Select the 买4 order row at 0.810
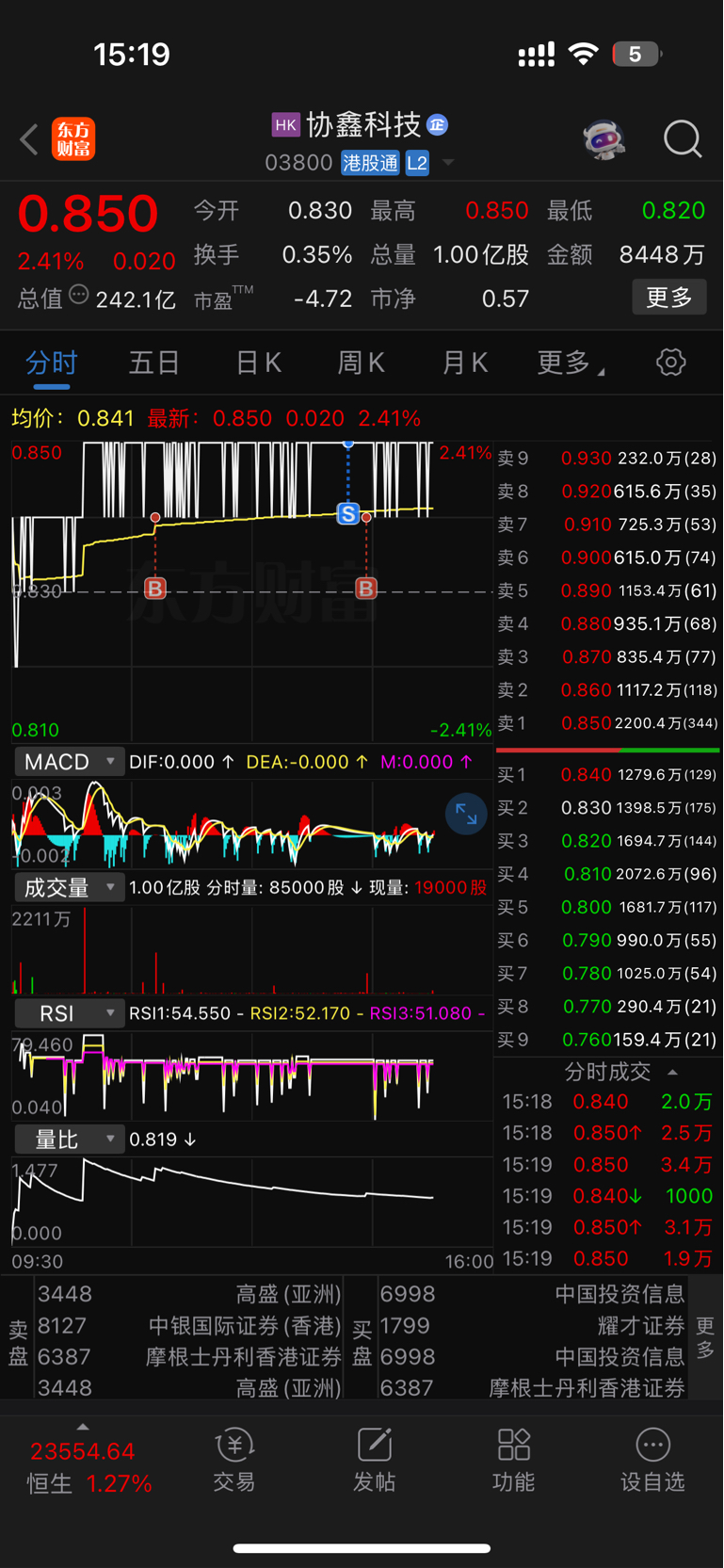The height and width of the screenshot is (1568, 724). point(607,874)
